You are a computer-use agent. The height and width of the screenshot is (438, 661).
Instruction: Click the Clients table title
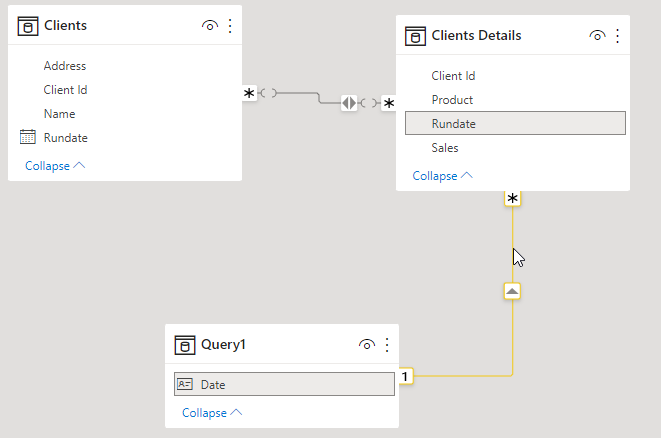[65, 25]
